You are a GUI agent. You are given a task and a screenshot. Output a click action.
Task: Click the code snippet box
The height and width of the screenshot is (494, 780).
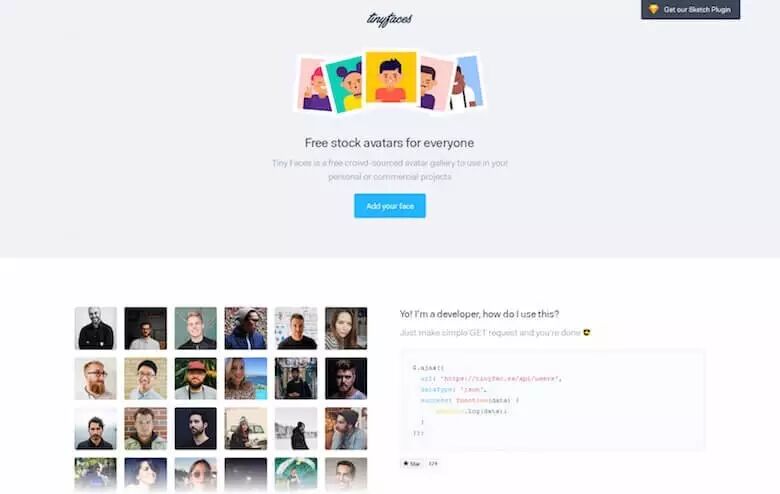[x=553, y=400]
